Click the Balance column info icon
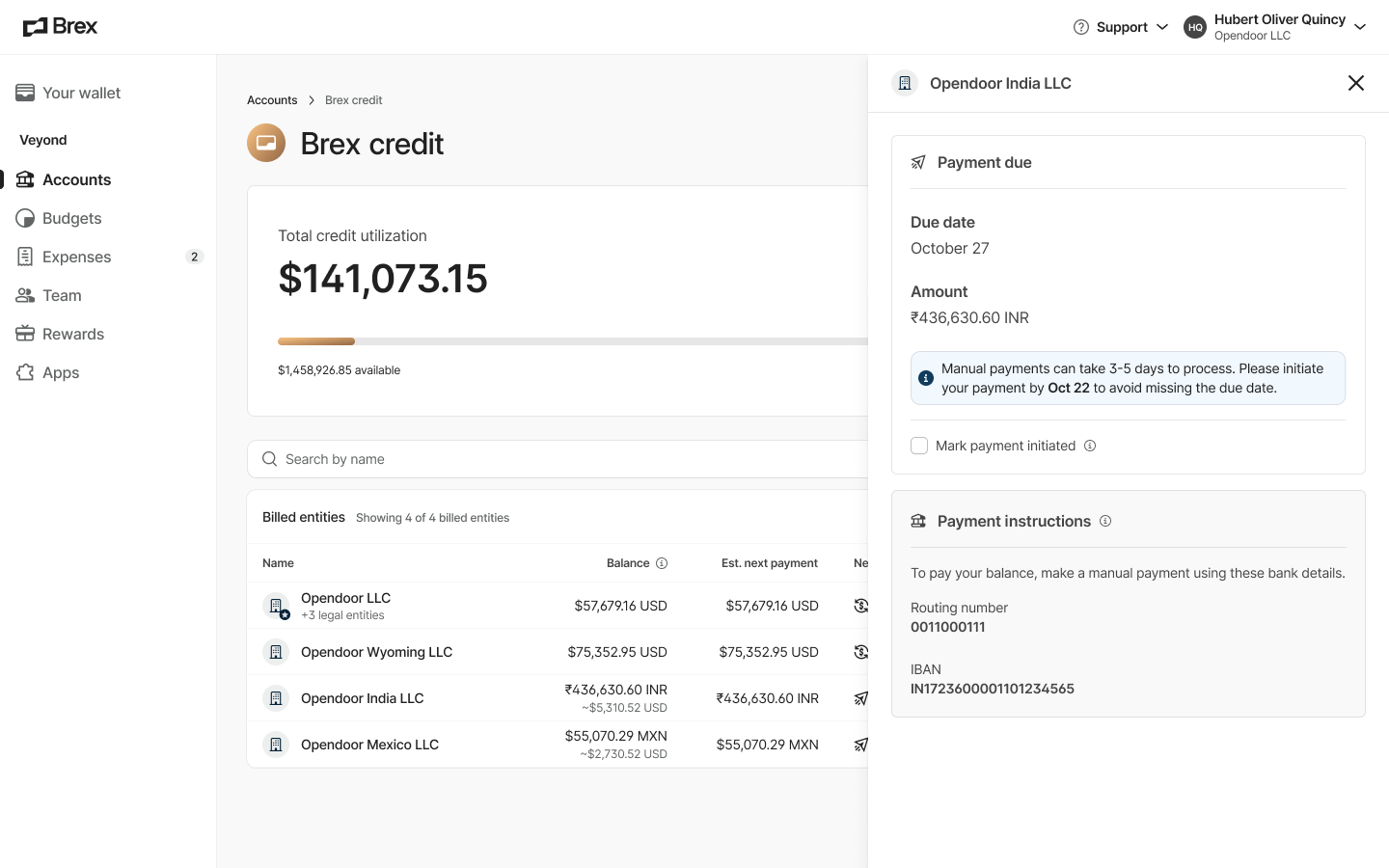The image size is (1389, 868). point(662,563)
